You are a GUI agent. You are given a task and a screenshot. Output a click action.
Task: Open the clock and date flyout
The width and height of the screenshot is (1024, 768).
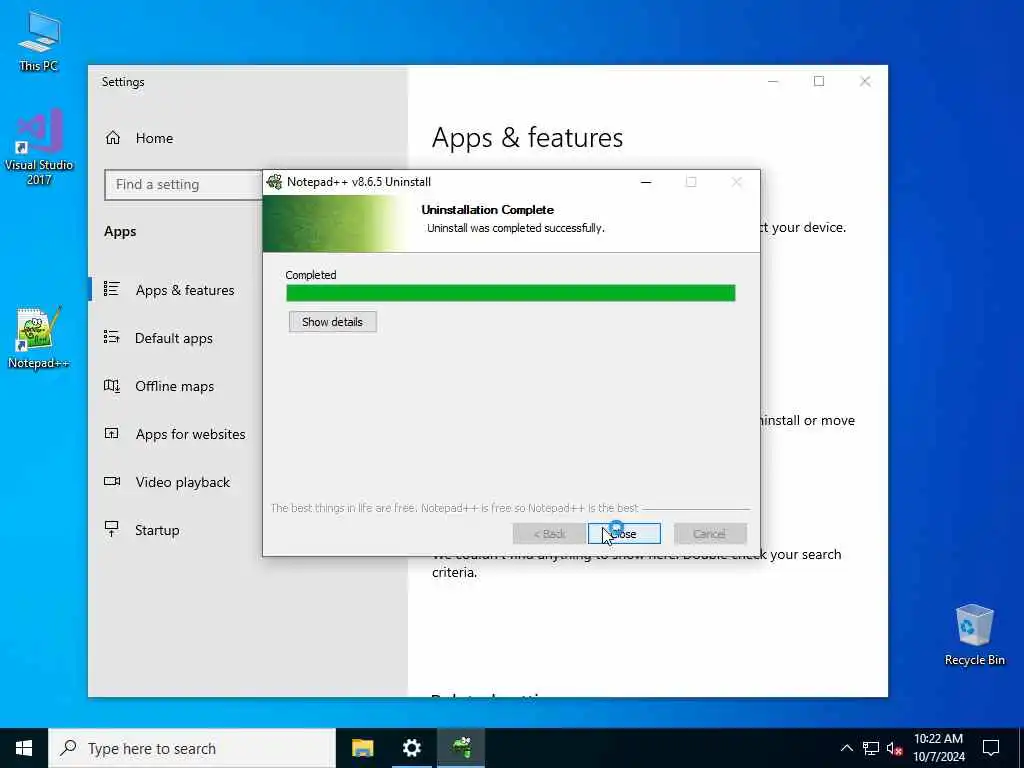tap(938, 748)
